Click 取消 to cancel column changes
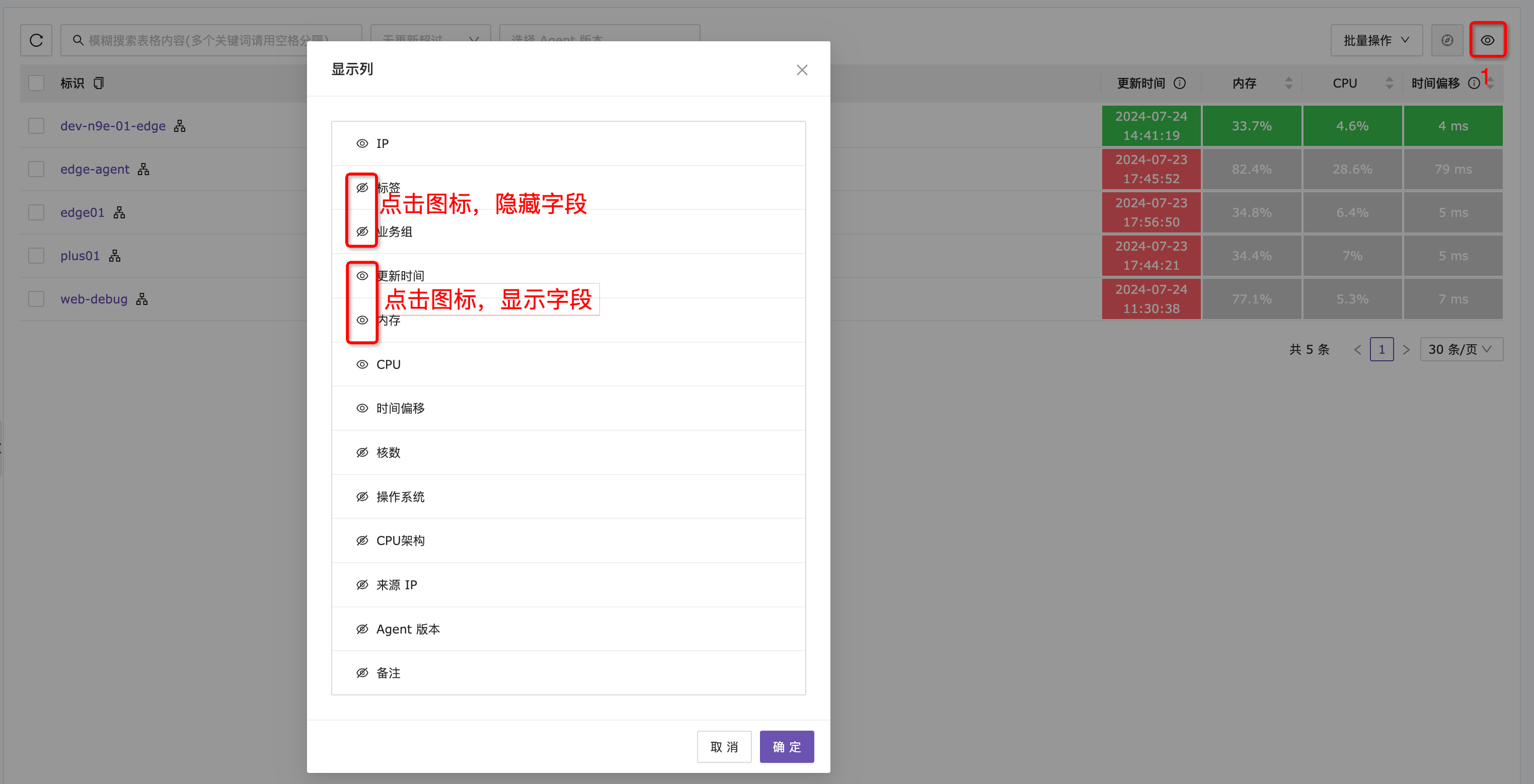This screenshot has height=784, width=1534. (x=724, y=746)
